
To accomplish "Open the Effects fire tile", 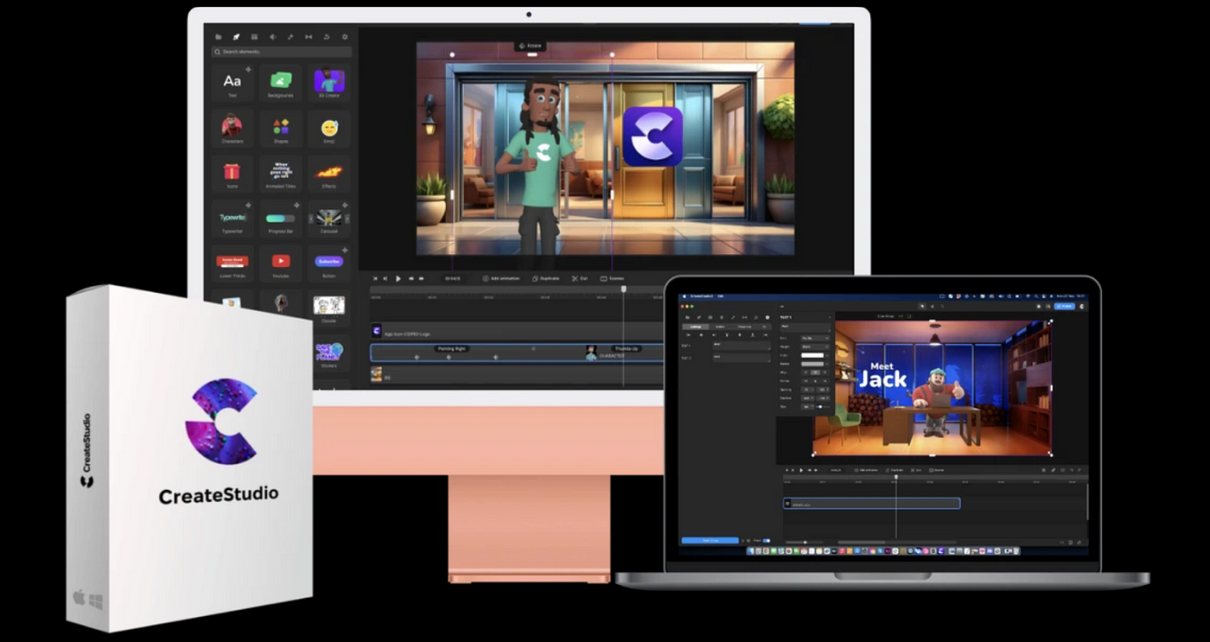I will [x=329, y=173].
